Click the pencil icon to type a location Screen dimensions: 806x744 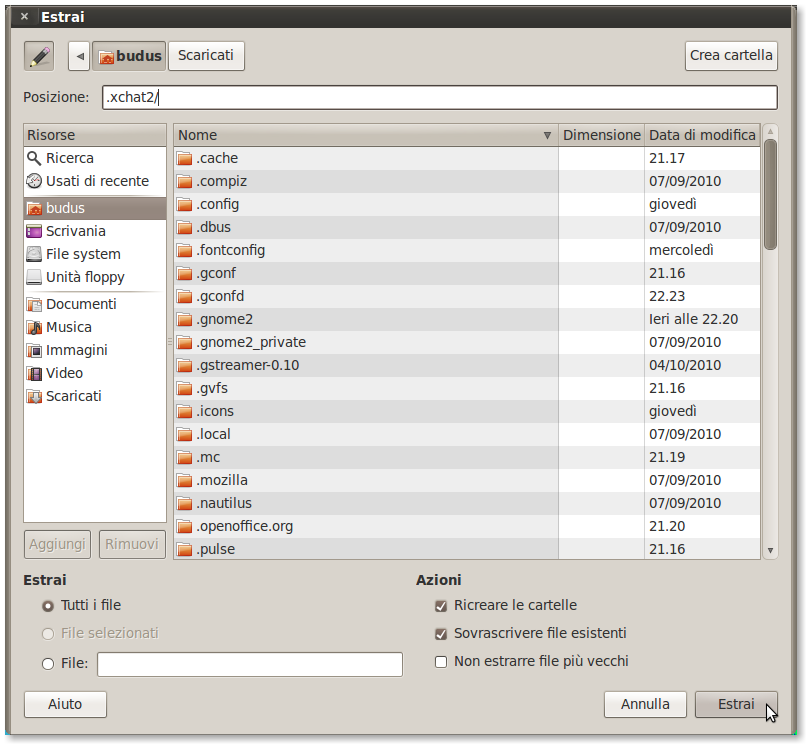click(x=38, y=55)
